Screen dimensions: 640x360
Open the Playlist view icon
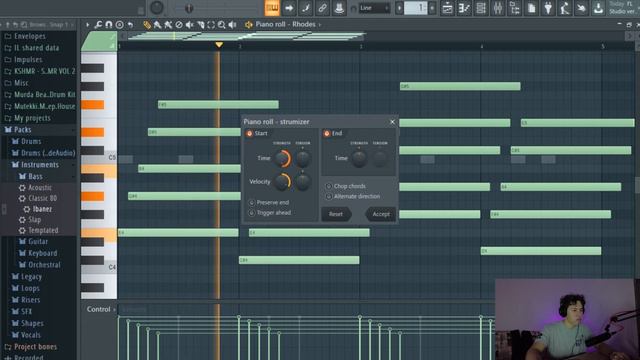click(447, 8)
